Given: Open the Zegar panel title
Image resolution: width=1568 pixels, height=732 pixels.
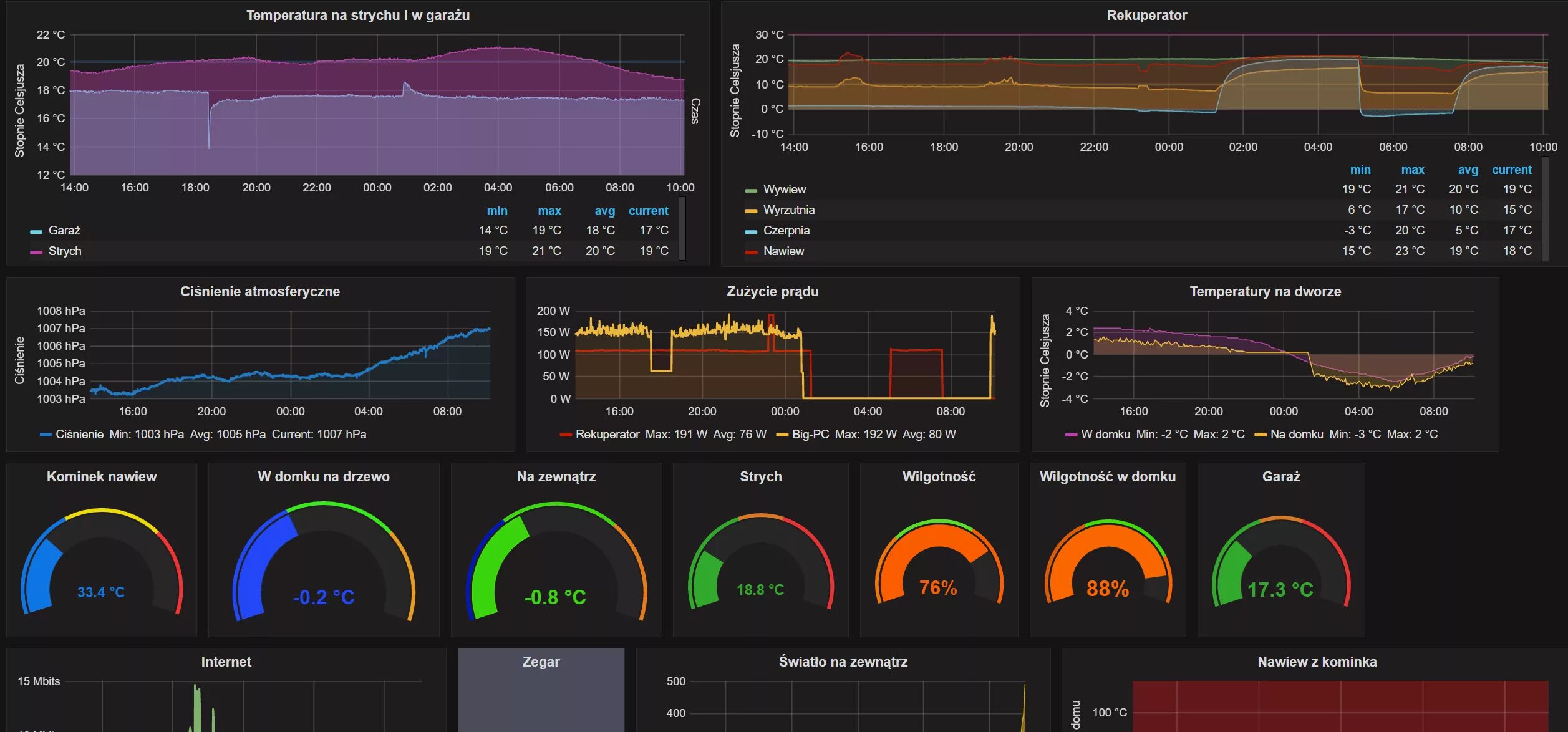Looking at the screenshot, I should pyautogui.click(x=541, y=662).
